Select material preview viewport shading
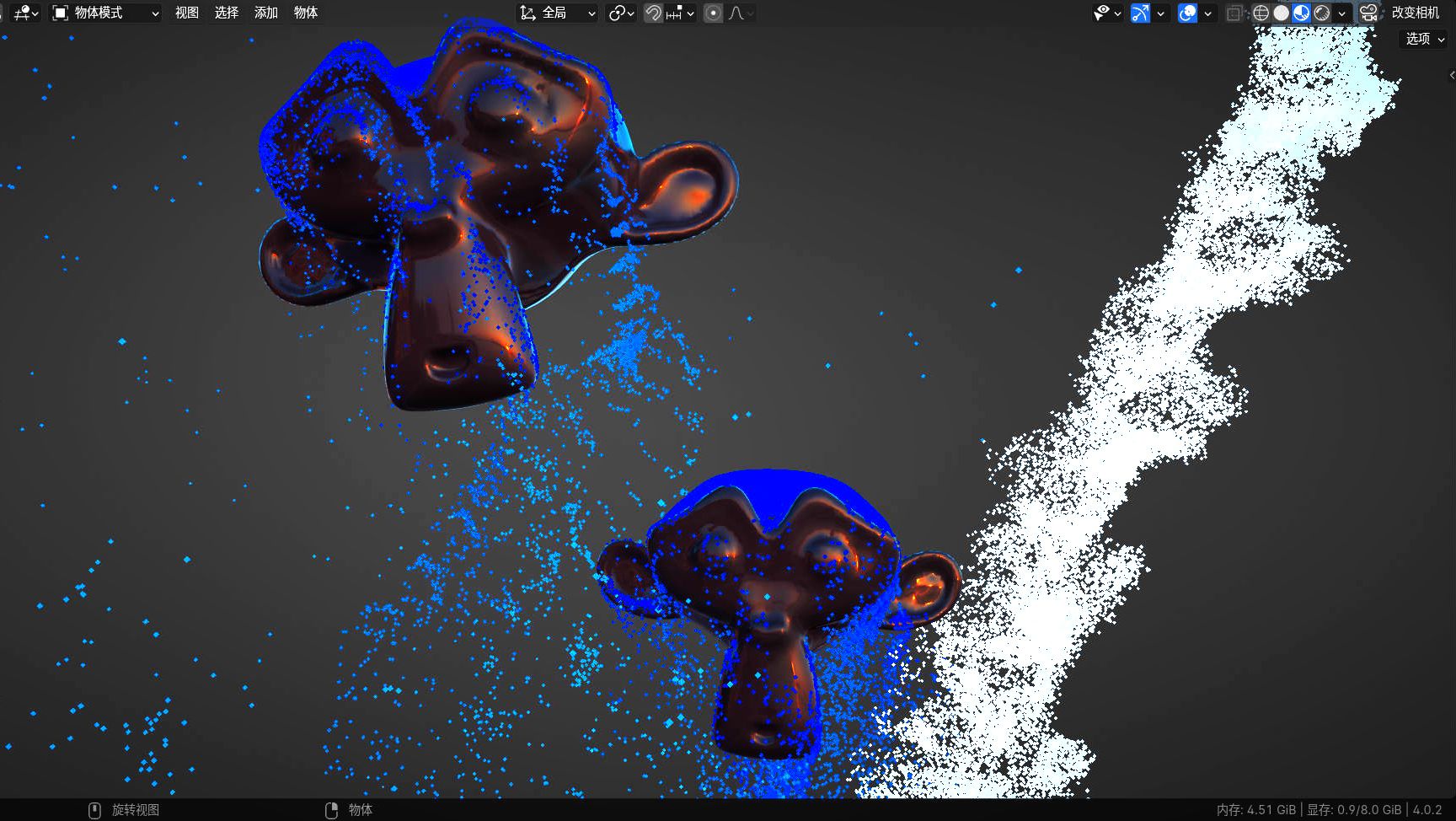Viewport: 1456px width, 821px height. 1301,13
